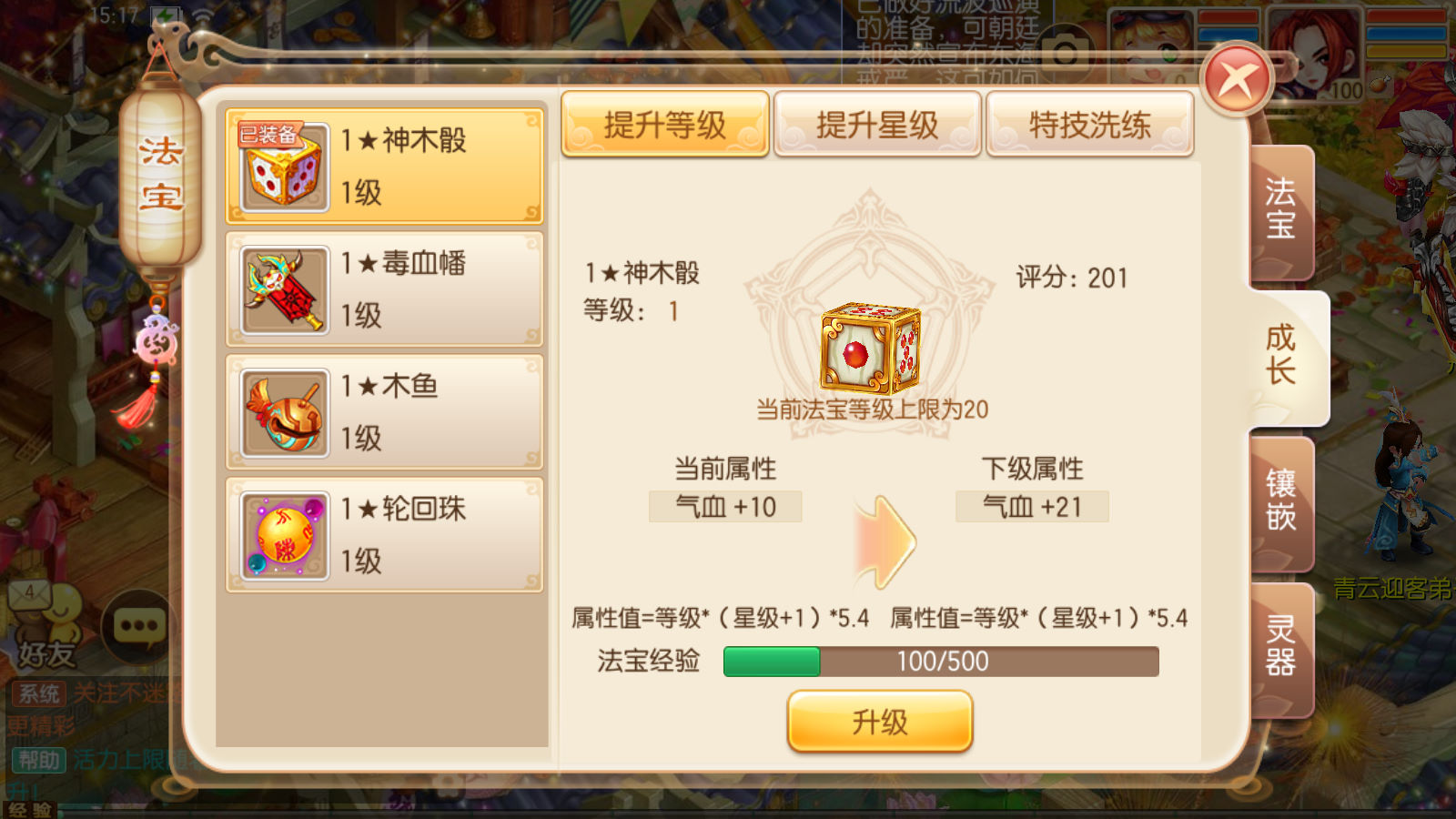The width and height of the screenshot is (1456, 819).
Task: Switch to the 提升星级 tab
Action: 877,125
